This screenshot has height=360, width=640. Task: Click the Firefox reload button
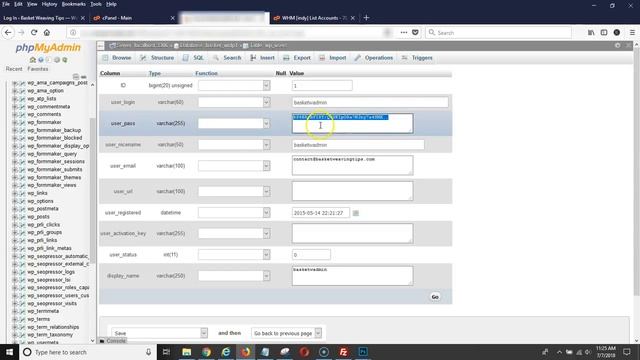point(34,33)
